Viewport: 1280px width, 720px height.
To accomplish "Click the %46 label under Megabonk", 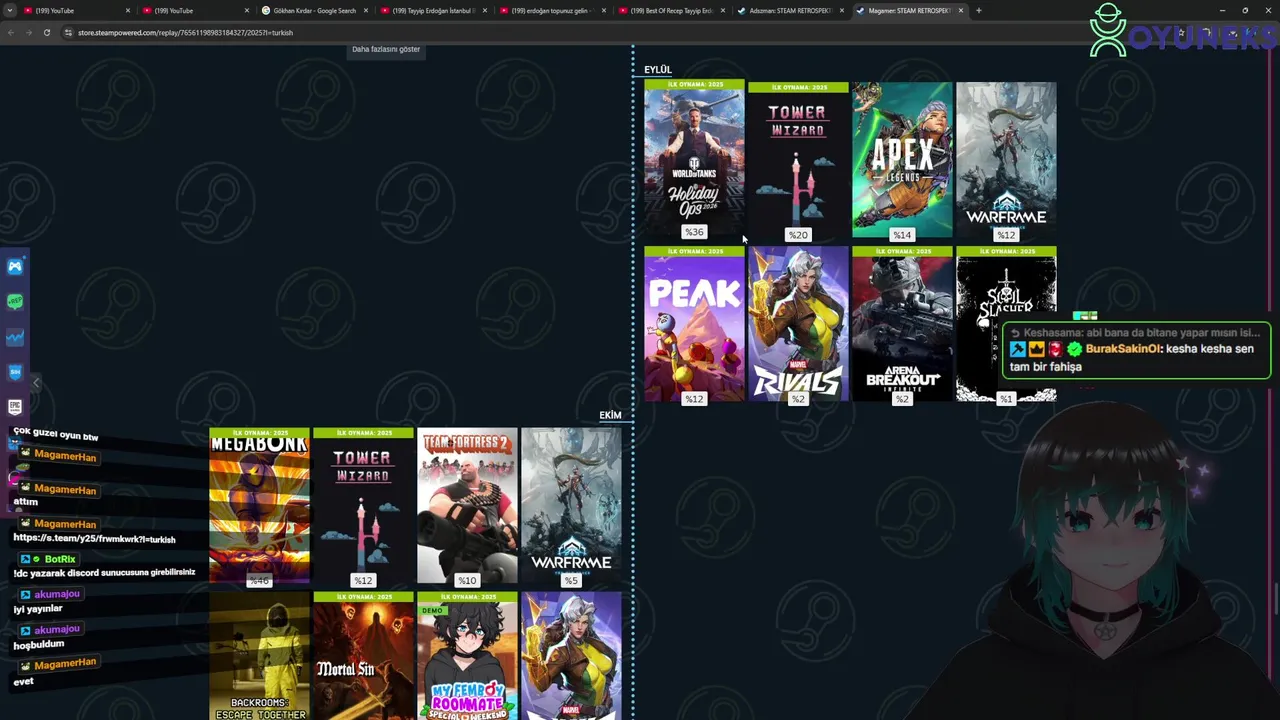I will tap(259, 580).
